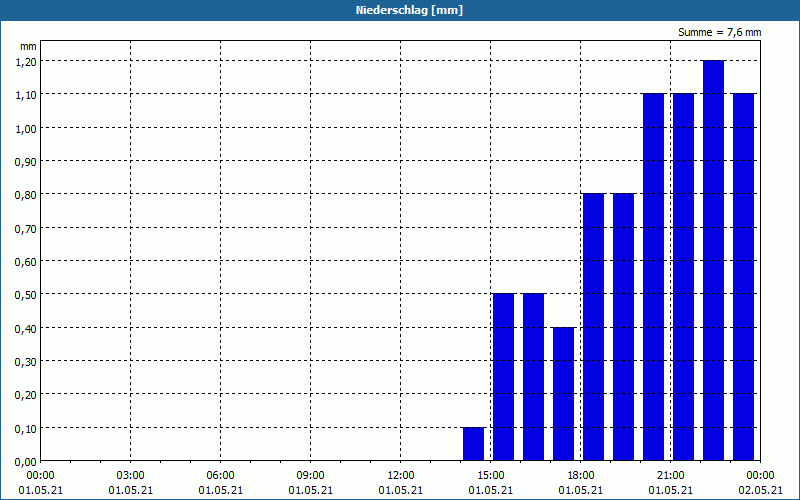Click the 0,50 y-axis value

point(26,294)
